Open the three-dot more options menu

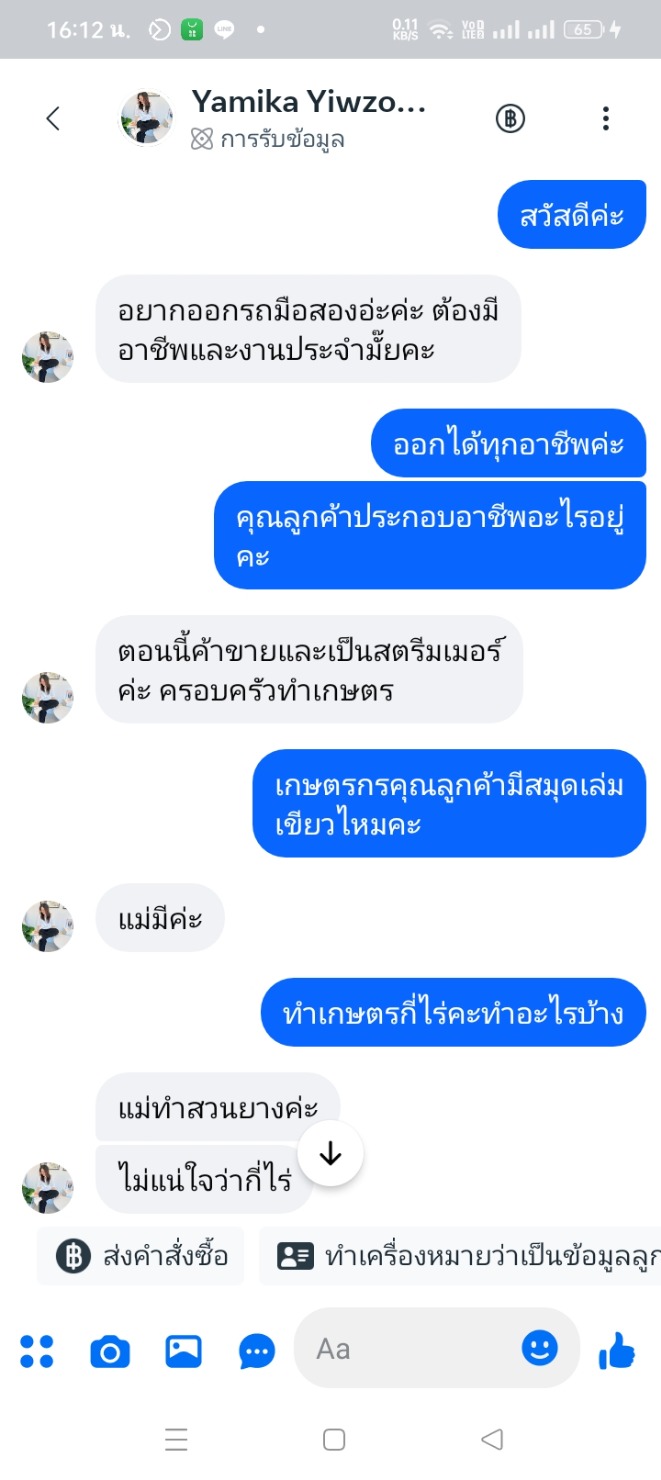(x=606, y=119)
